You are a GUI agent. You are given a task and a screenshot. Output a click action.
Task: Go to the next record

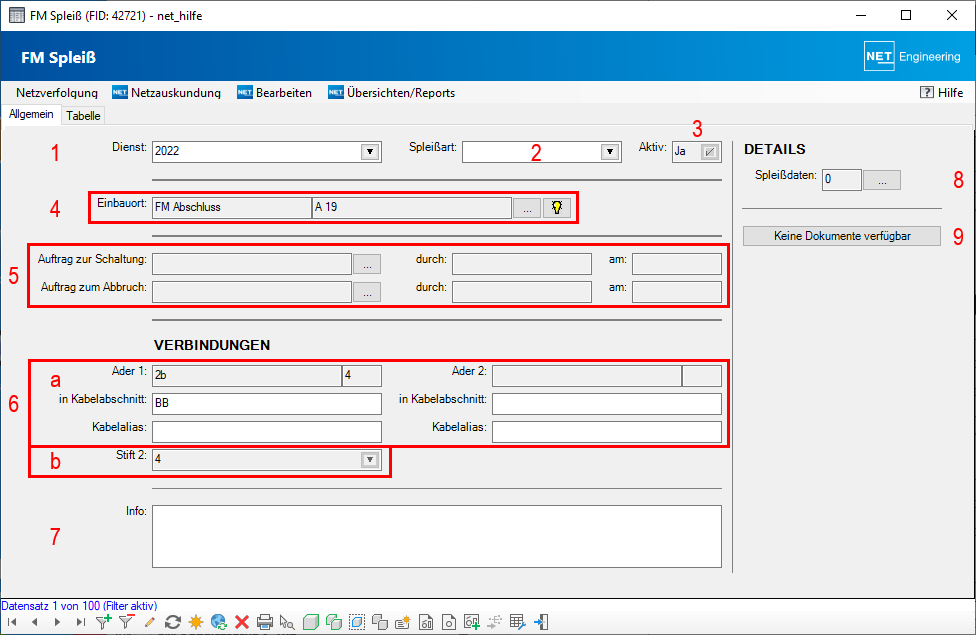[57, 621]
